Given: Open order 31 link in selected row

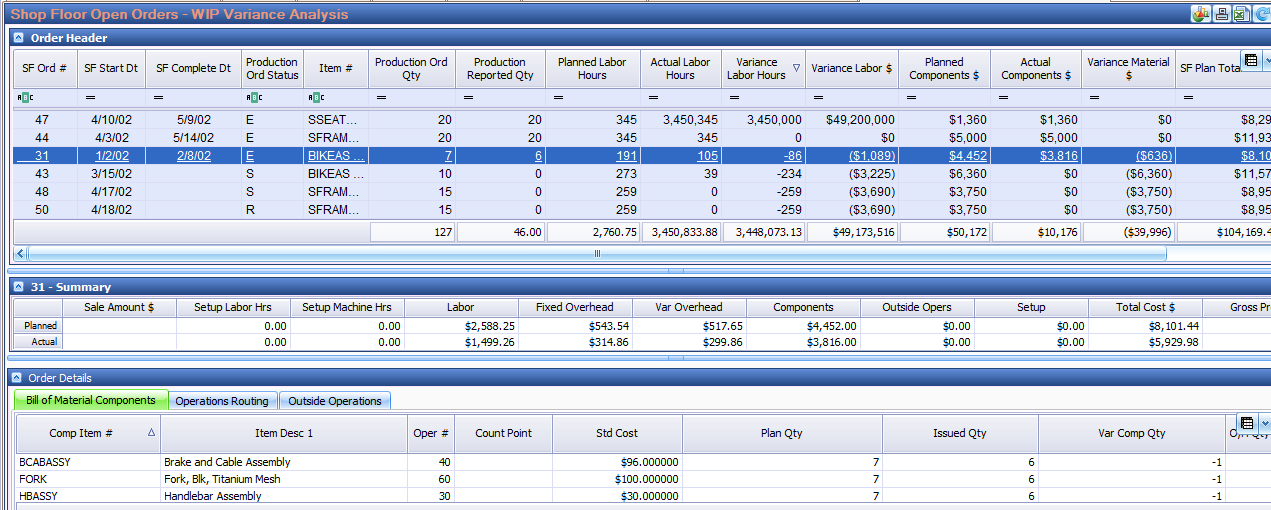Looking at the screenshot, I should click(42, 156).
